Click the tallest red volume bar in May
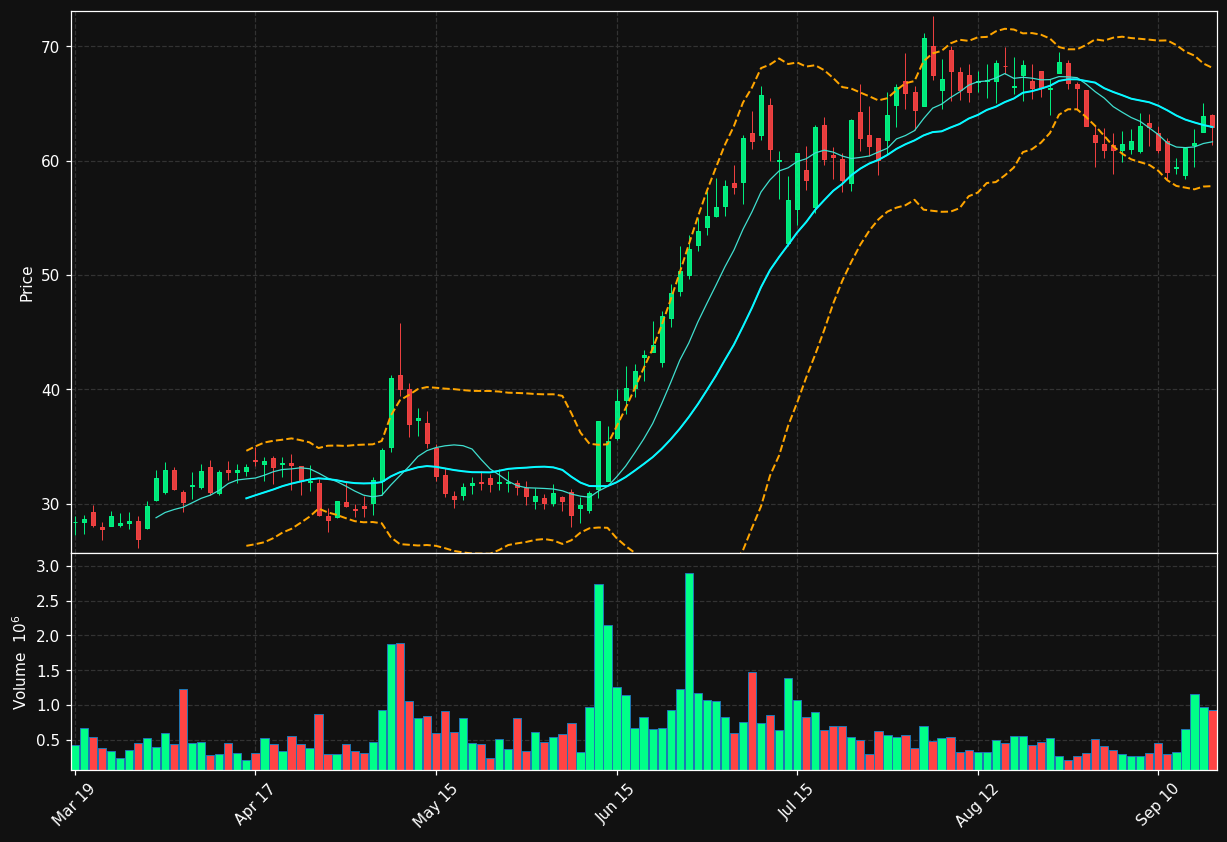This screenshot has height=842, width=1227. (x=400, y=706)
